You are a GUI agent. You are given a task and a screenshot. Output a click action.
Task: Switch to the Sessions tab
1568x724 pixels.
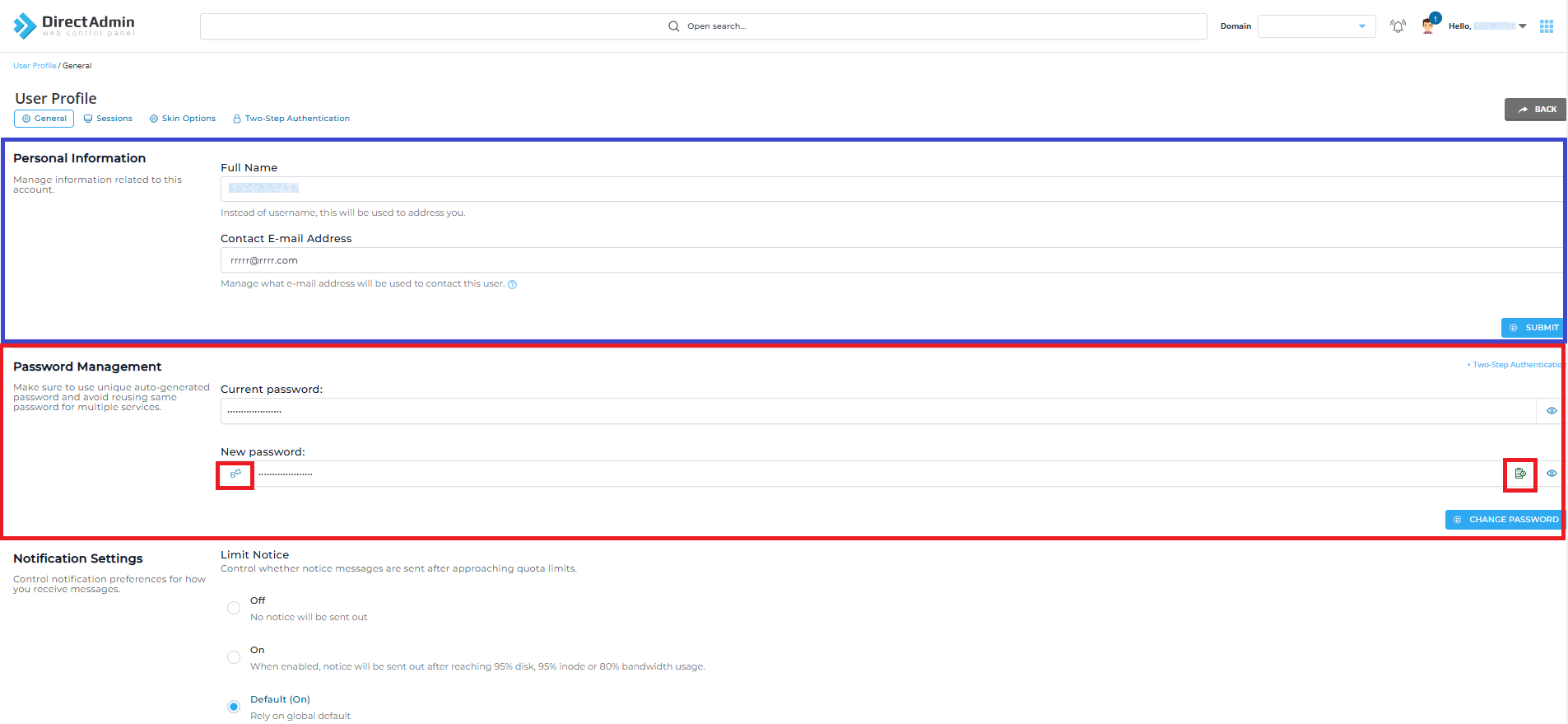[108, 119]
